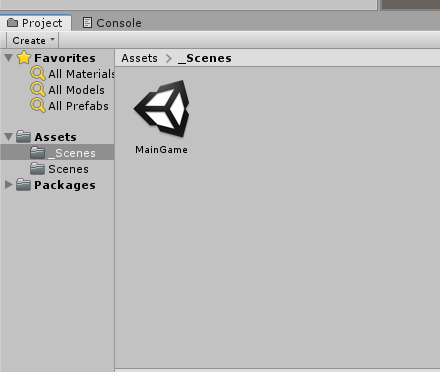Click the Scenes folder icon
The height and width of the screenshot is (372, 440).
(37, 169)
